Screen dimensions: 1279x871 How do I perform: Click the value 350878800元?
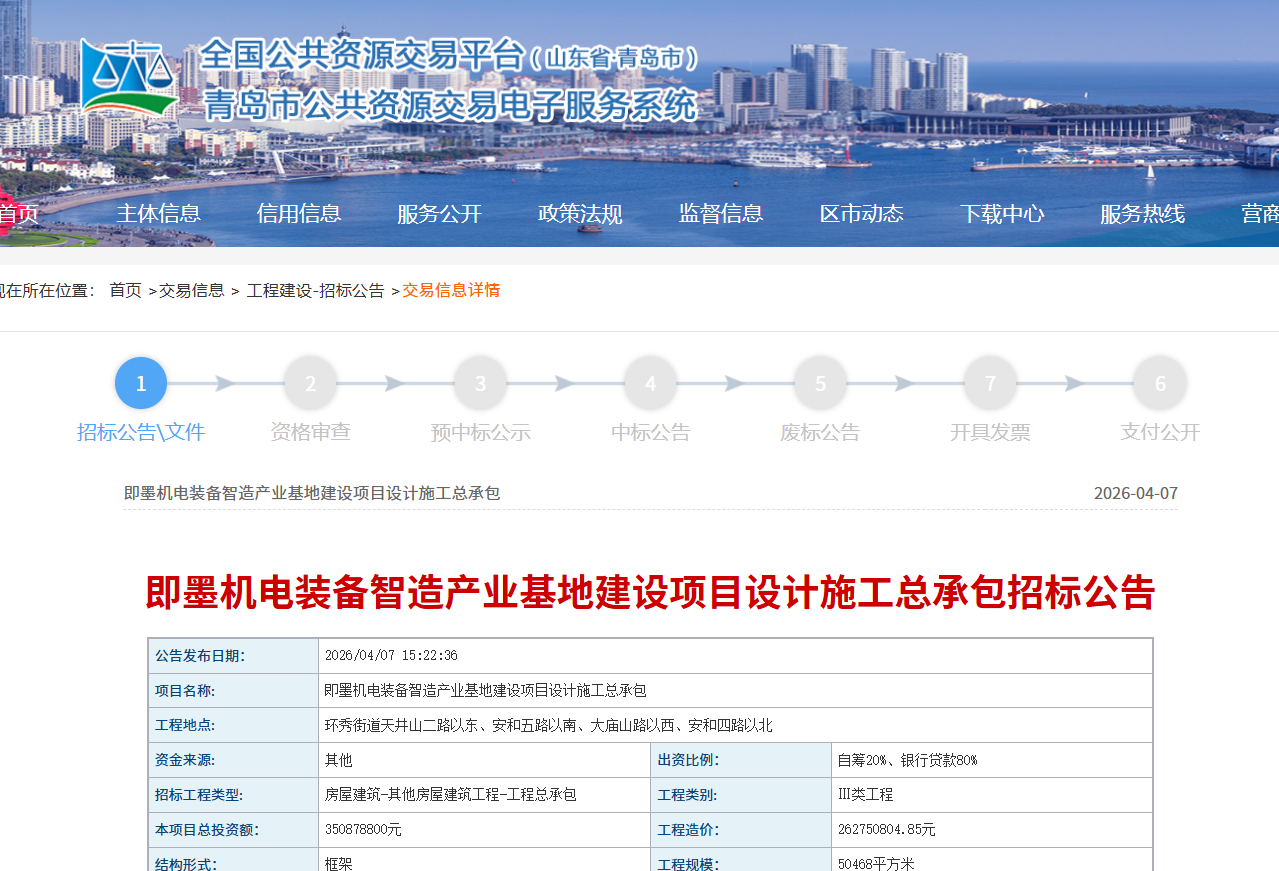pyautogui.click(x=363, y=830)
